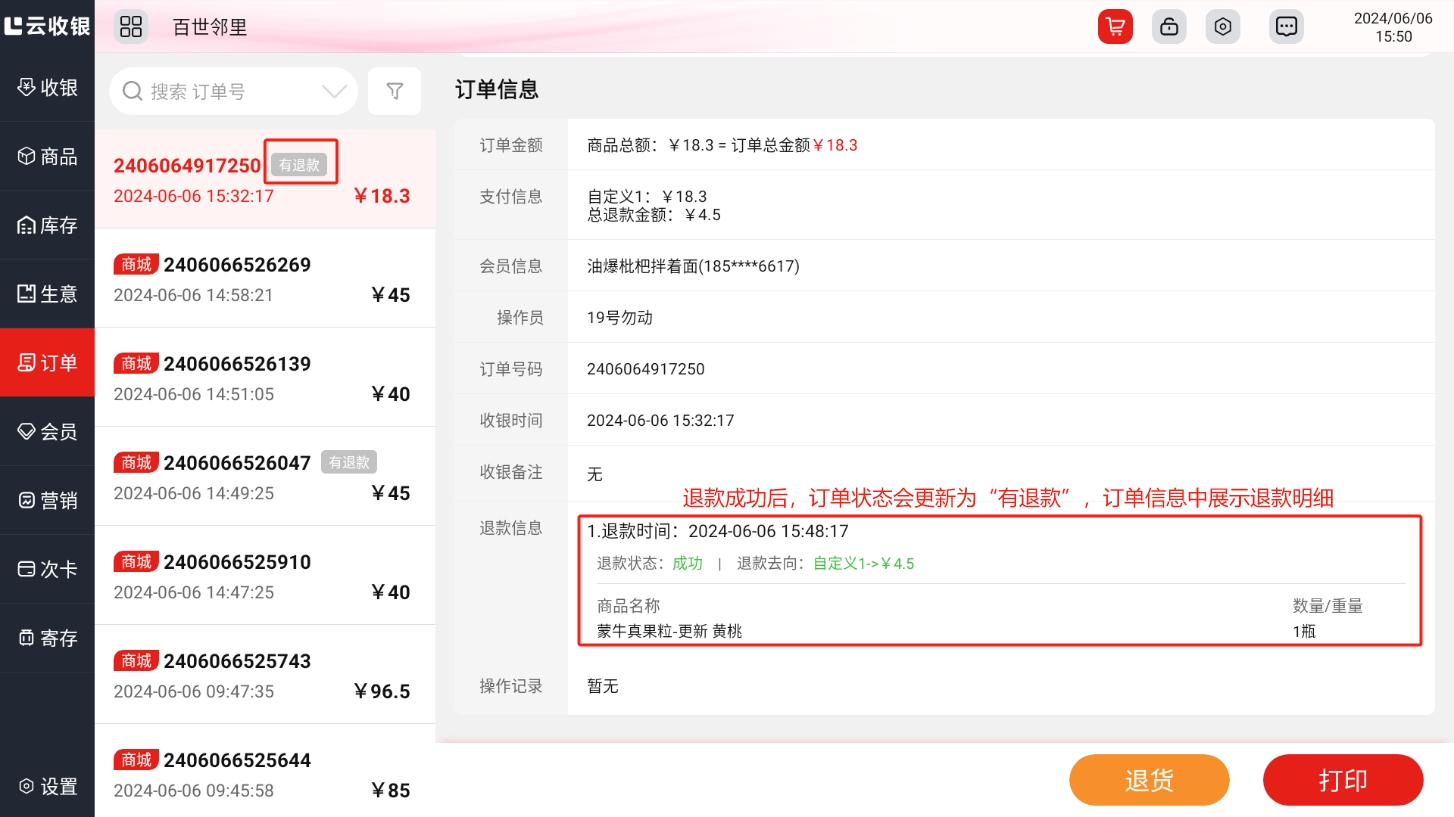Open 设置 at the sidebar bottom
Screen dimensions: 1454x817
tap(47, 787)
